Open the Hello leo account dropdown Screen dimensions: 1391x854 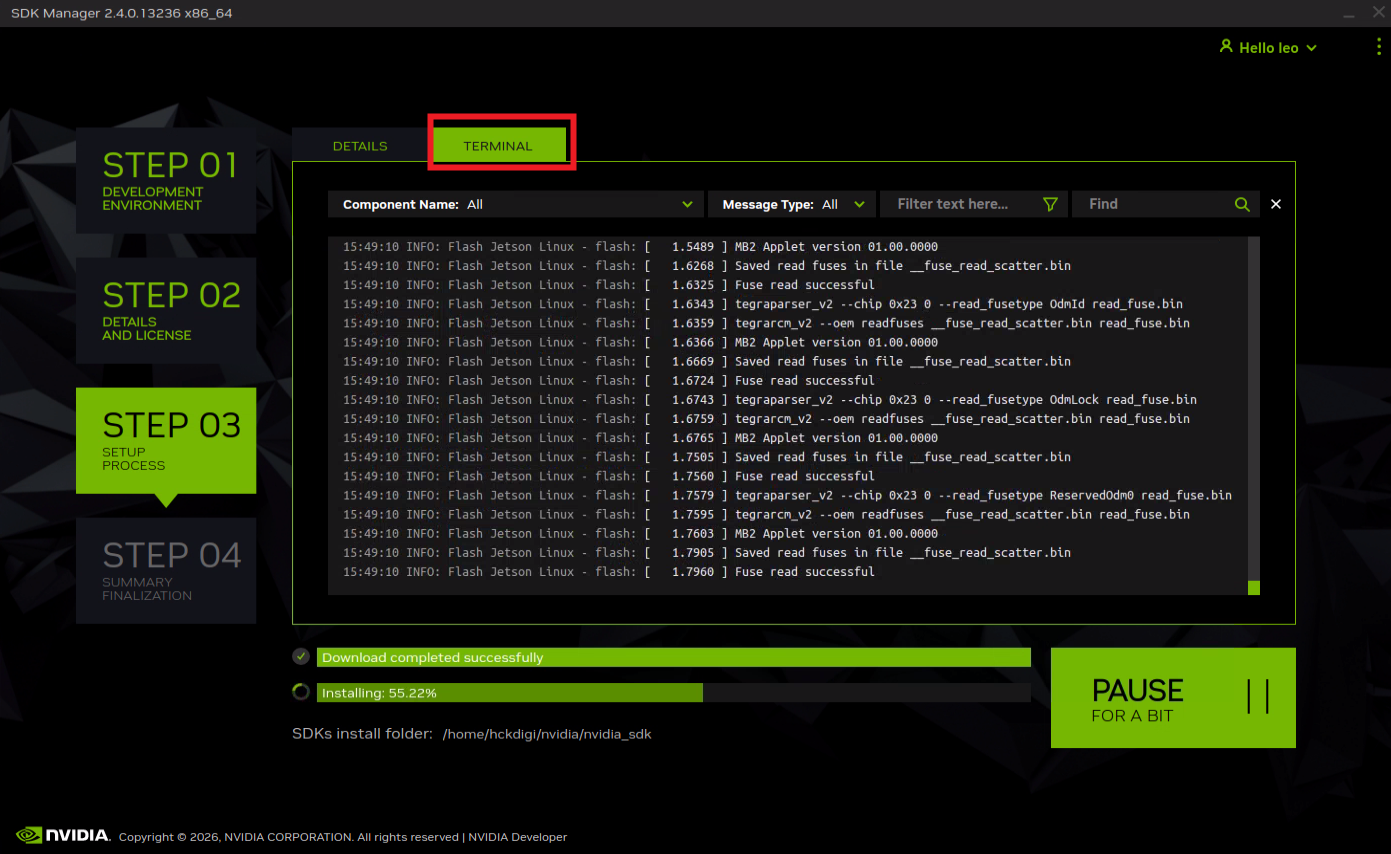(x=1268, y=47)
